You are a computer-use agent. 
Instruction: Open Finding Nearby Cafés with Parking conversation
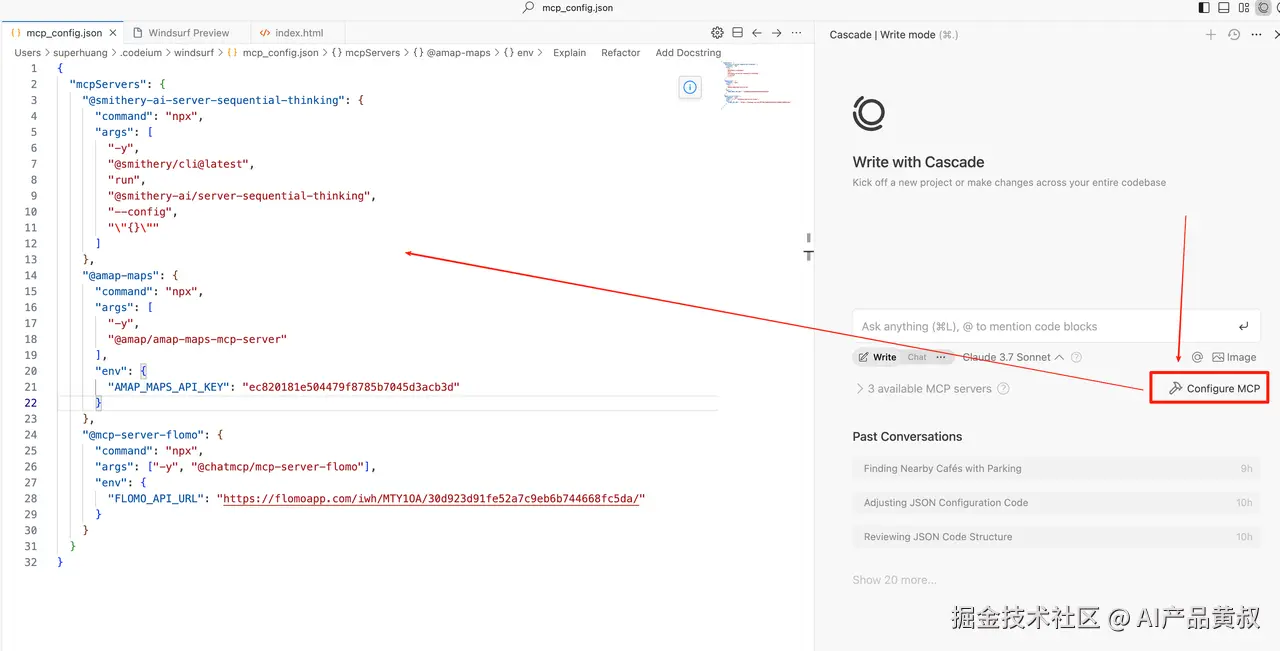click(x=1056, y=468)
